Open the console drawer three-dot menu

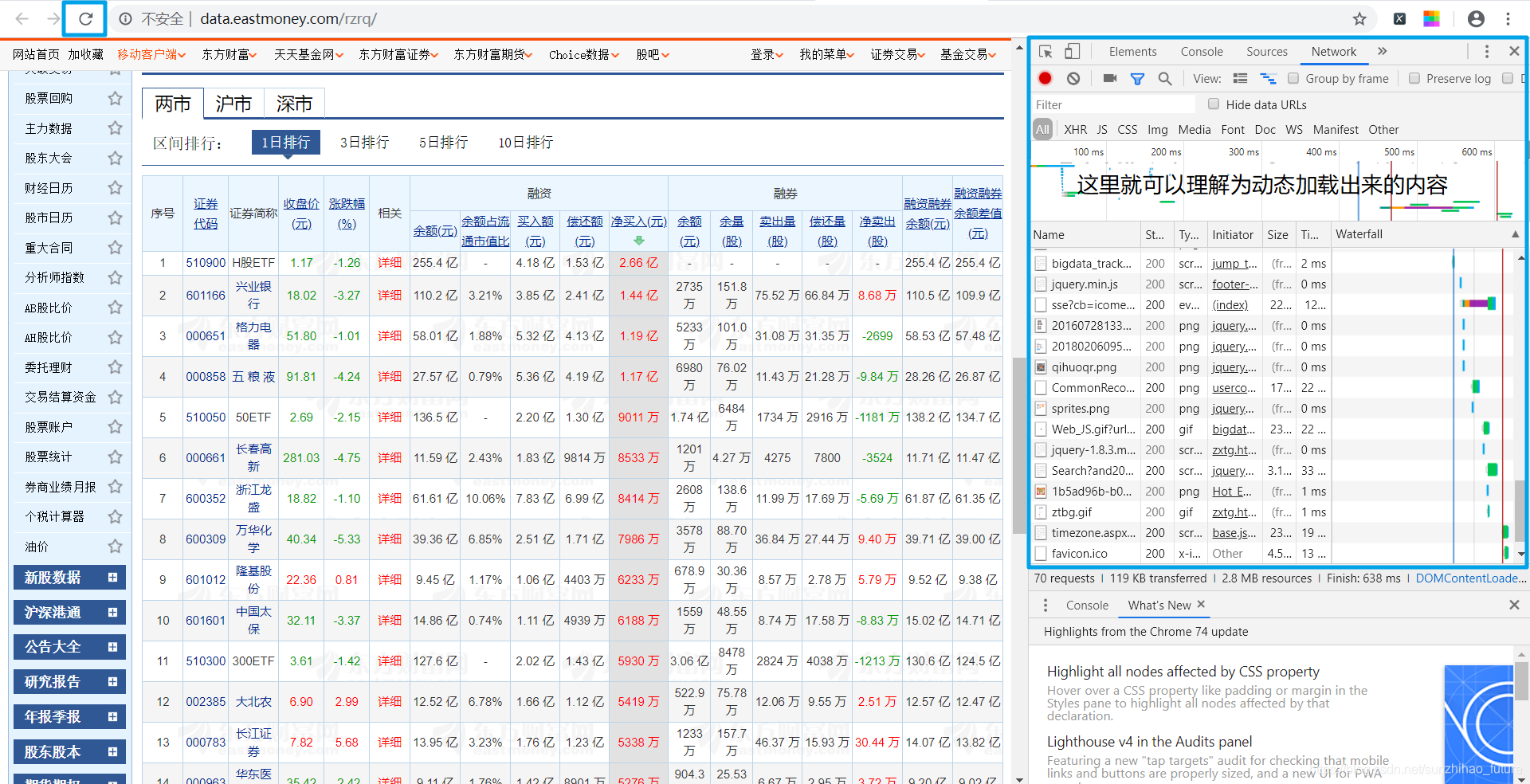tap(1045, 606)
